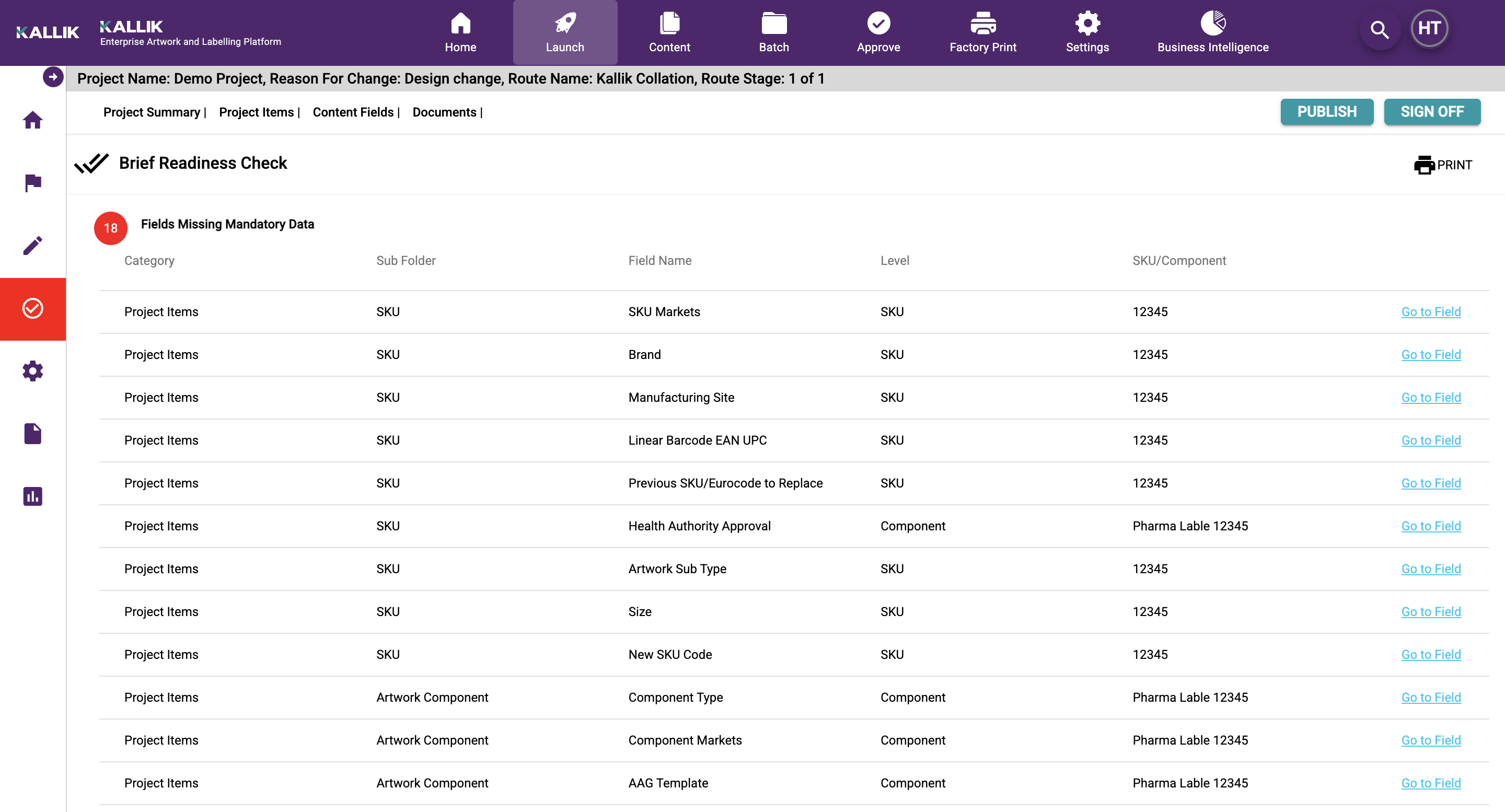Open the HT user profile avatar

coord(1429,28)
